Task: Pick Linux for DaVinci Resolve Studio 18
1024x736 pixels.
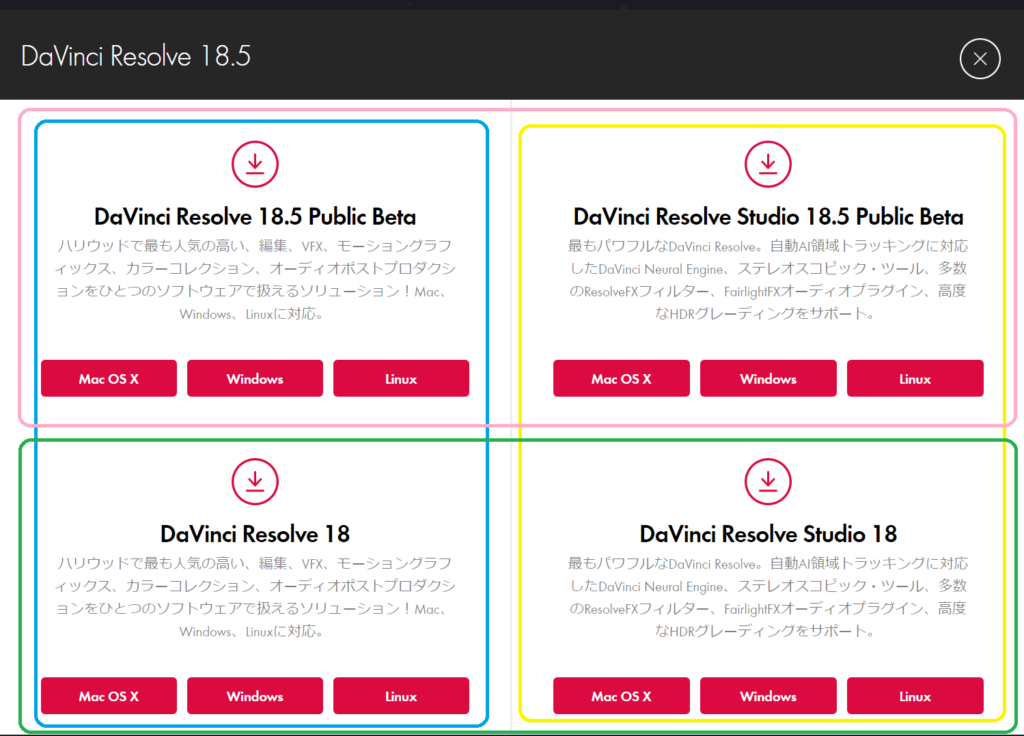Action: 915,696
